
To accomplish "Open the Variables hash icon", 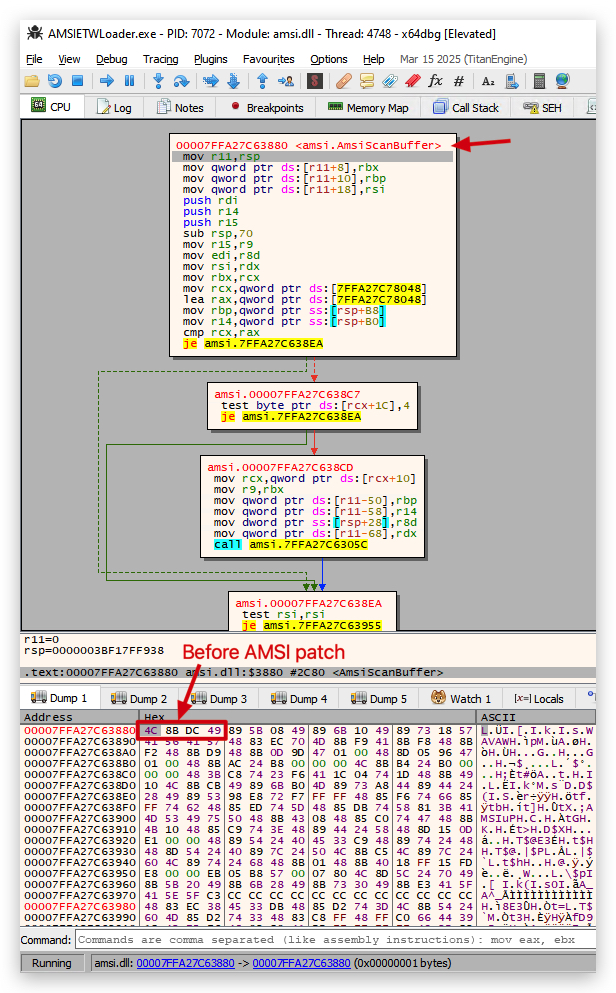I will [459, 81].
